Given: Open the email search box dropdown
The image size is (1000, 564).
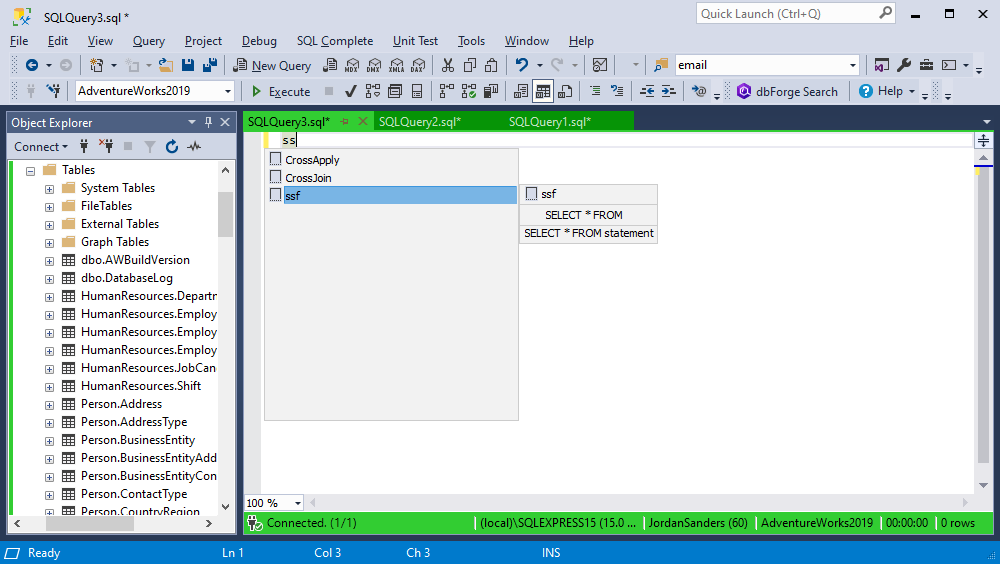Looking at the screenshot, I should (x=853, y=65).
